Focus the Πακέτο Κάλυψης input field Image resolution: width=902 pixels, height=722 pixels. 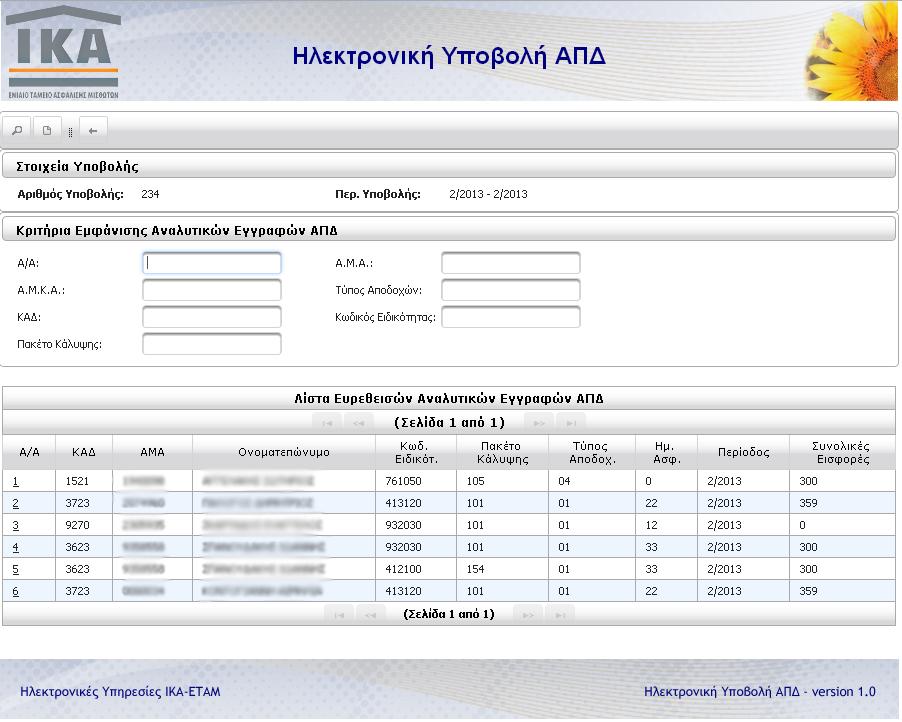coord(212,344)
